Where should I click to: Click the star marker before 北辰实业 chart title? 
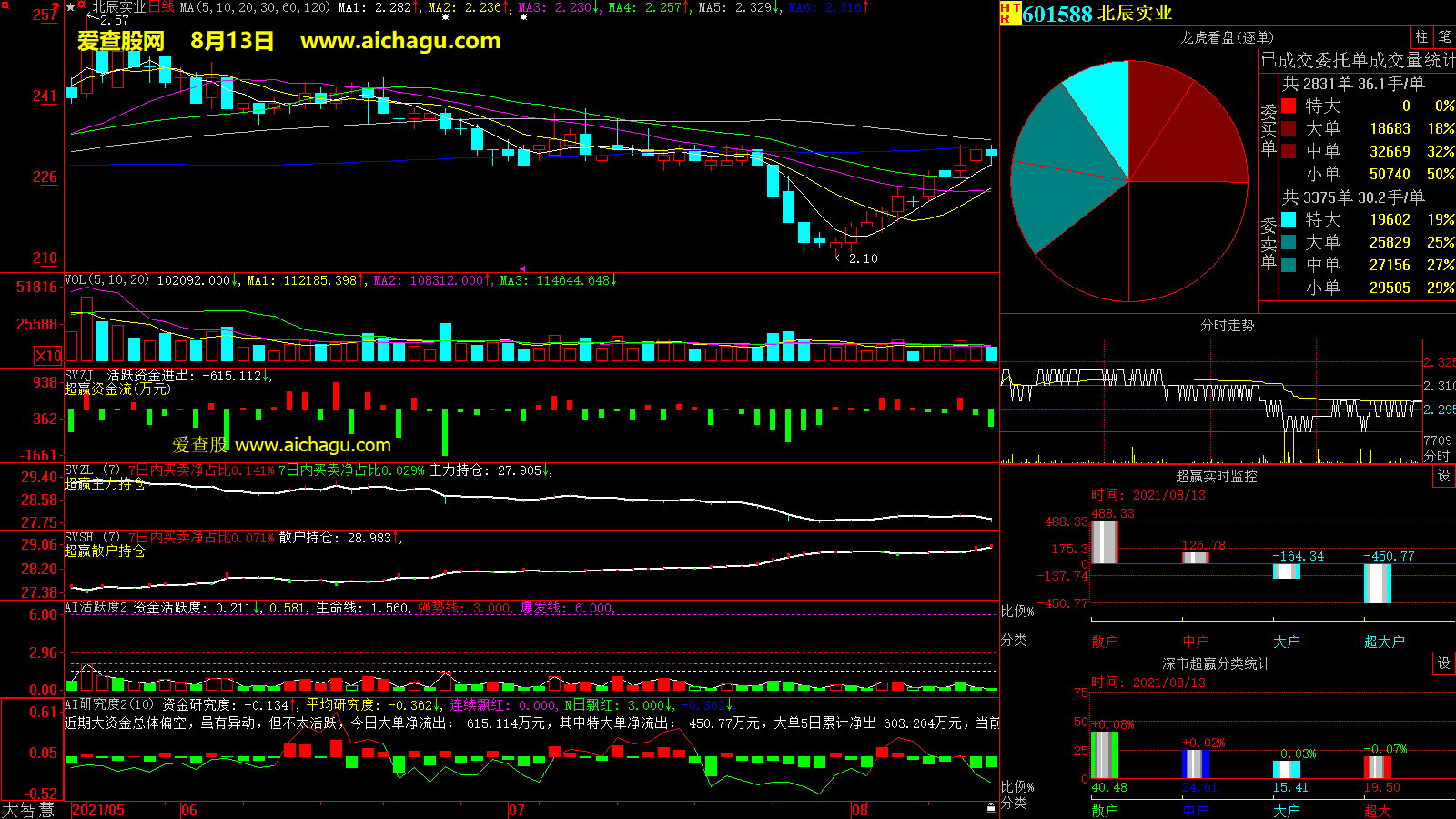coord(71,7)
